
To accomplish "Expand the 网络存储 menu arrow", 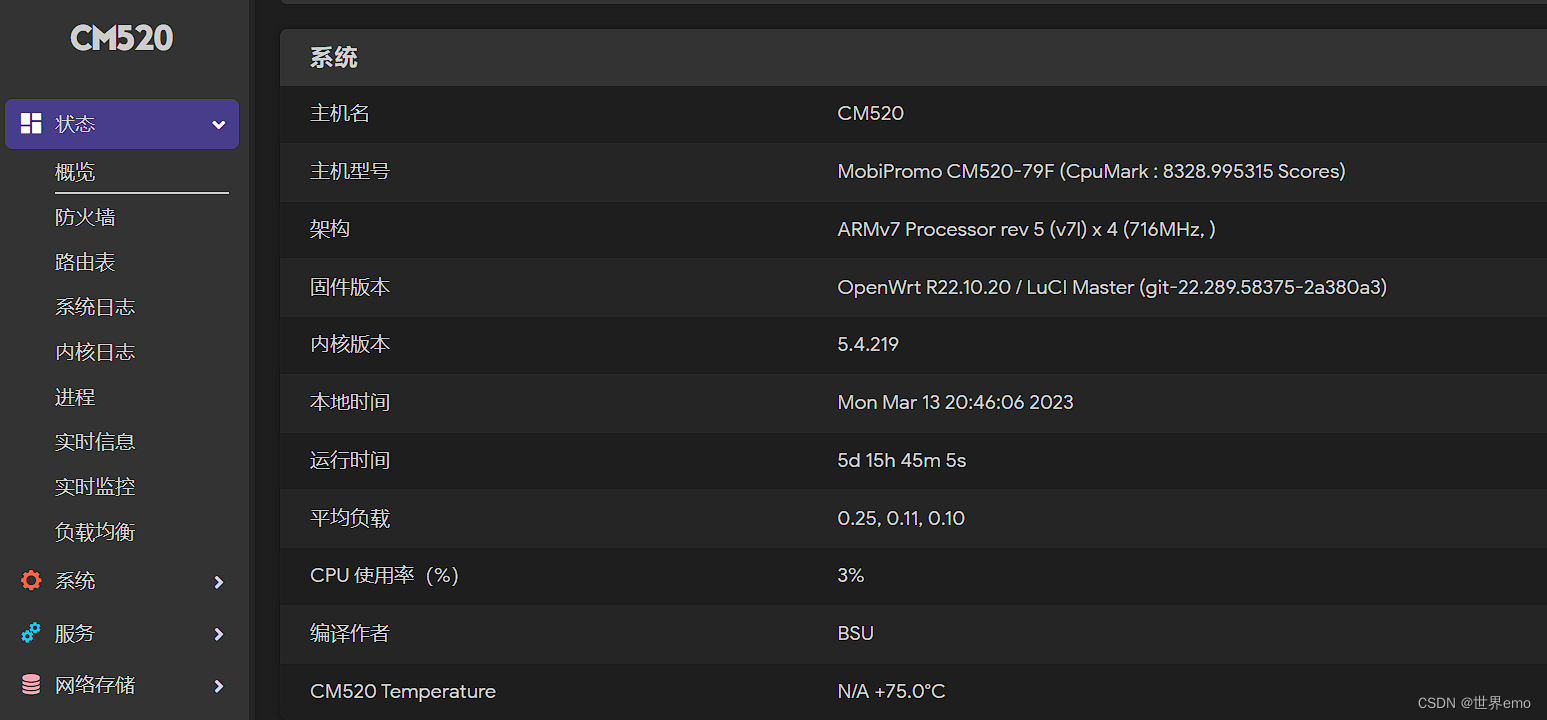I will coord(219,686).
